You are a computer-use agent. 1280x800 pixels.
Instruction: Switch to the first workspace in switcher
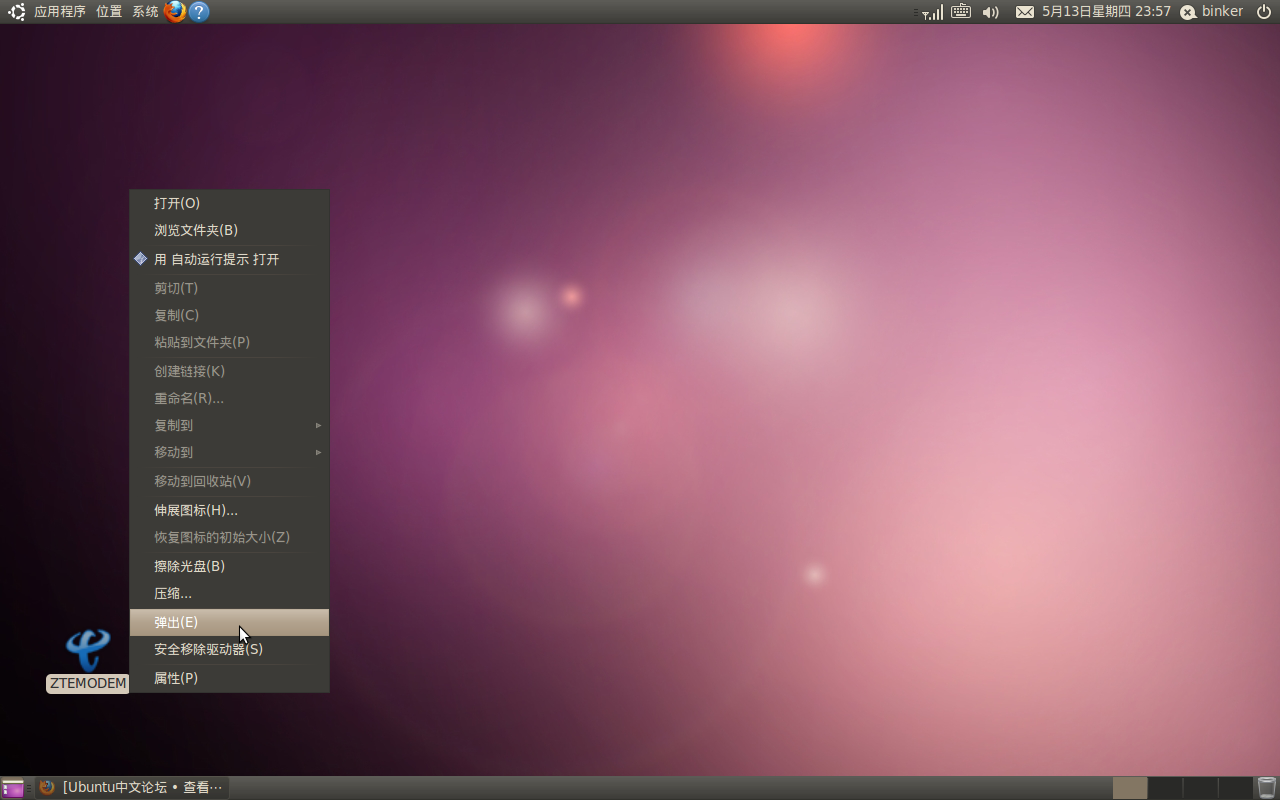1130,788
